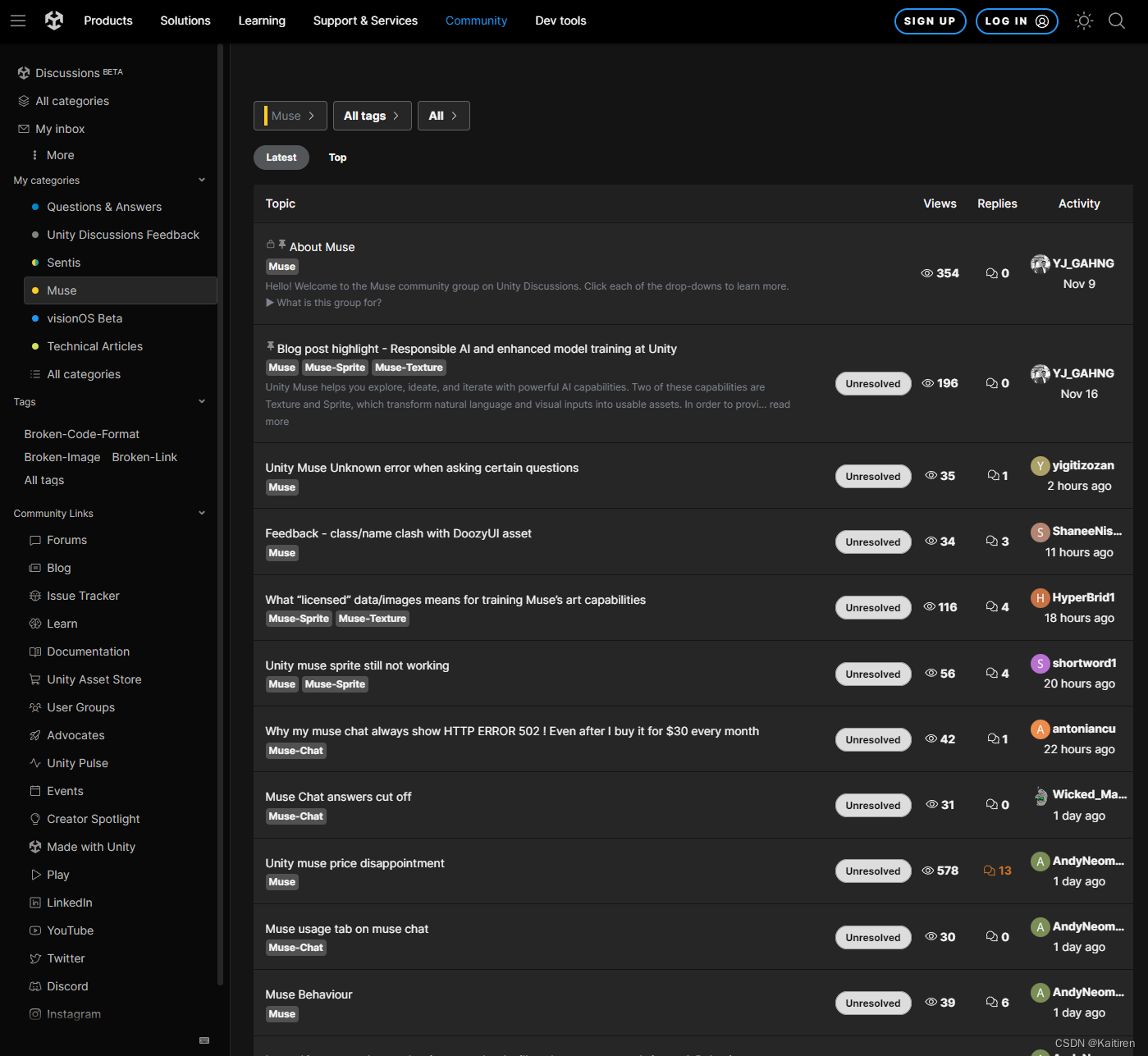This screenshot has height=1056, width=1148.
Task: Open topic 'Feedback - class/name clash with DoozyUI asset'
Action: tap(398, 533)
